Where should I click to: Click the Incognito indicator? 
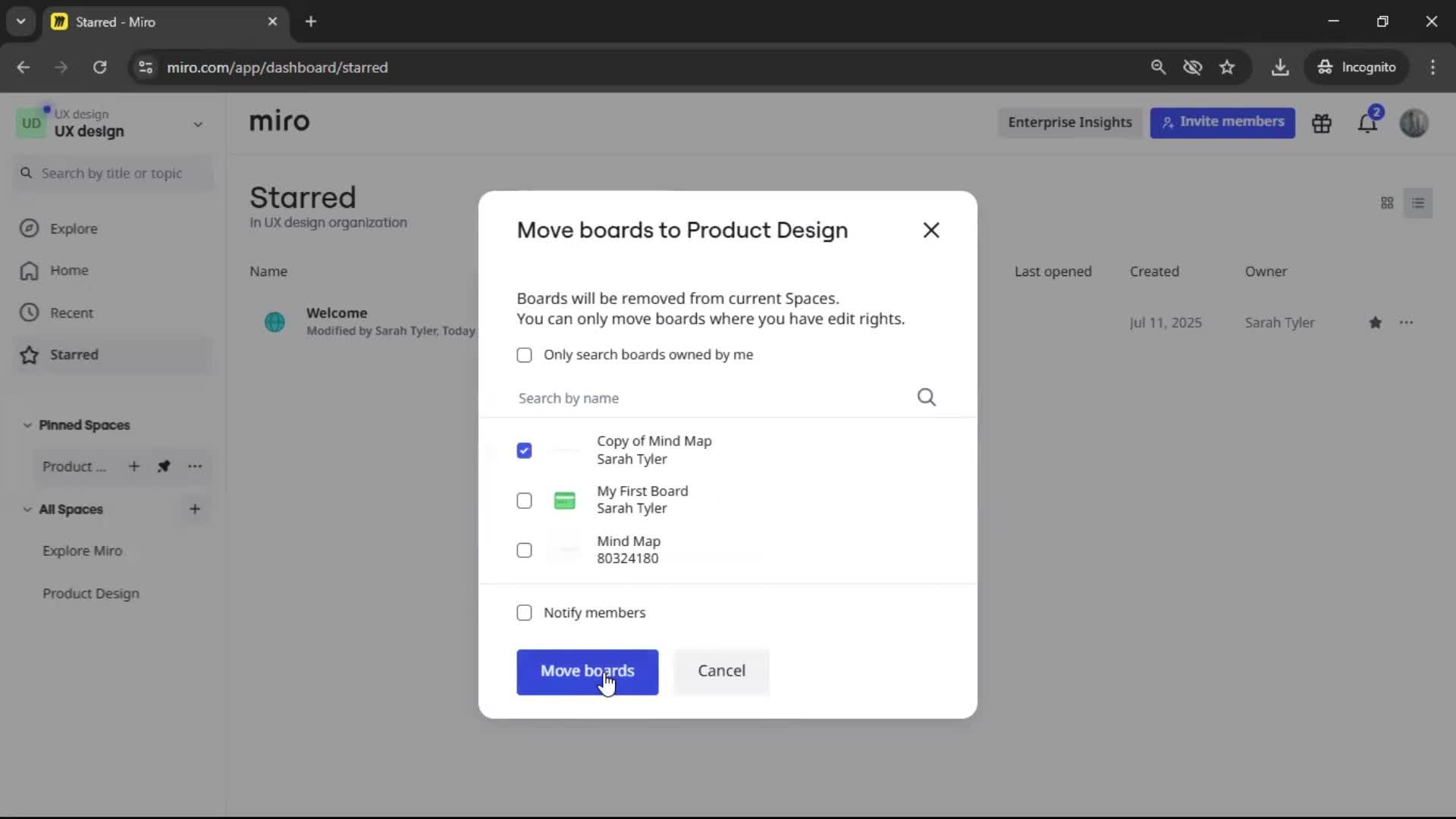(x=1357, y=67)
